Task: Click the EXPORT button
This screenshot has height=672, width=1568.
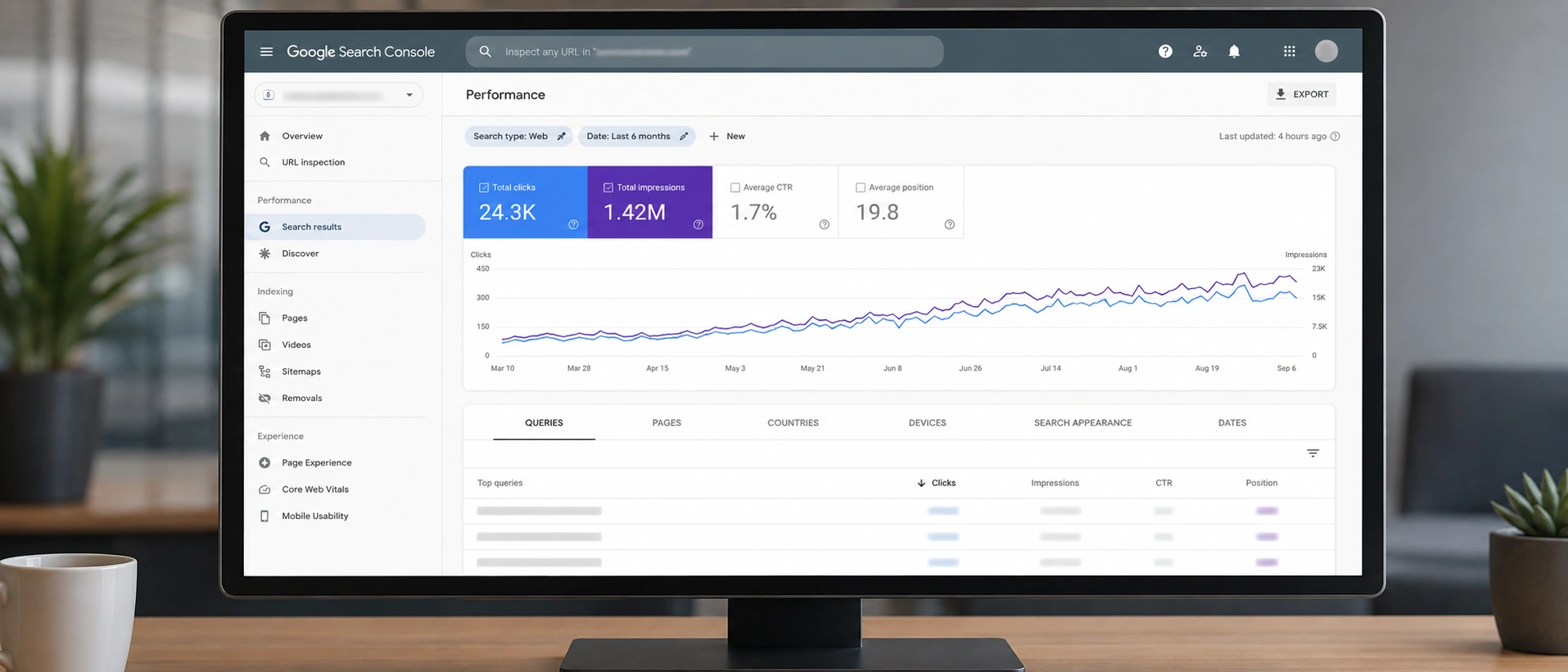Action: (1302, 94)
